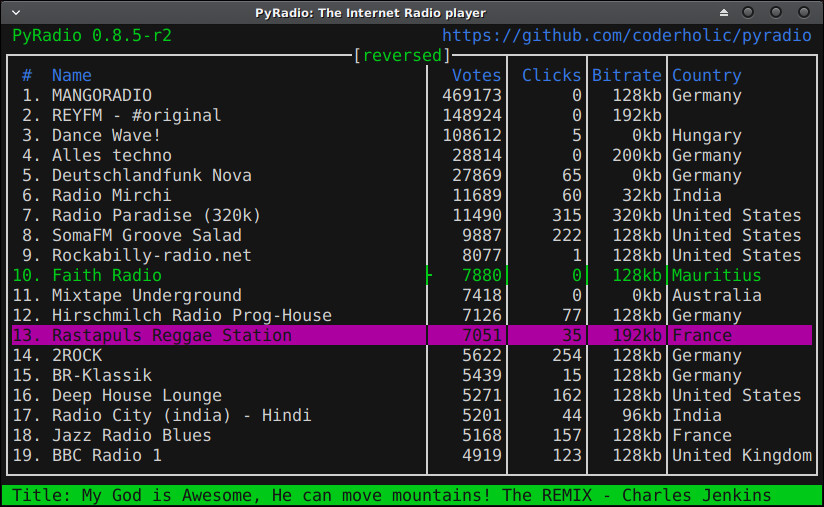Click the now-playing title status bar
This screenshot has width=824, height=507.
(x=412, y=495)
